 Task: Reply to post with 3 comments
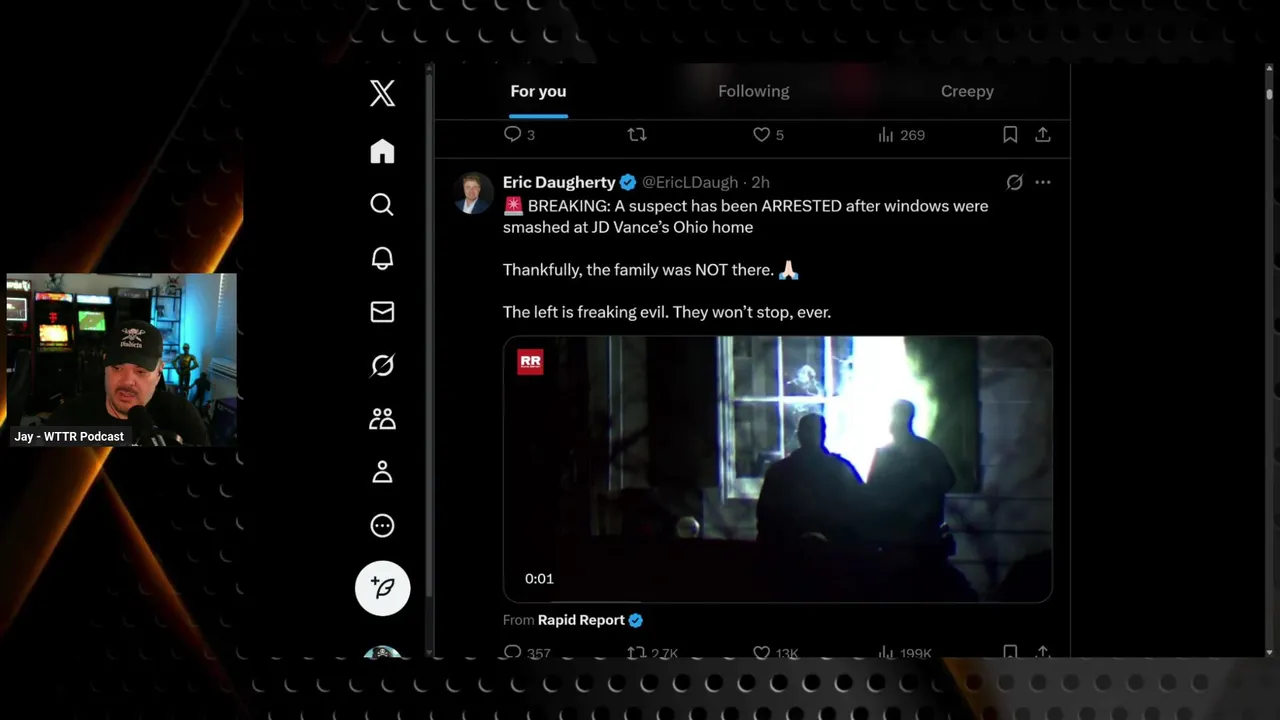pyautogui.click(x=519, y=135)
